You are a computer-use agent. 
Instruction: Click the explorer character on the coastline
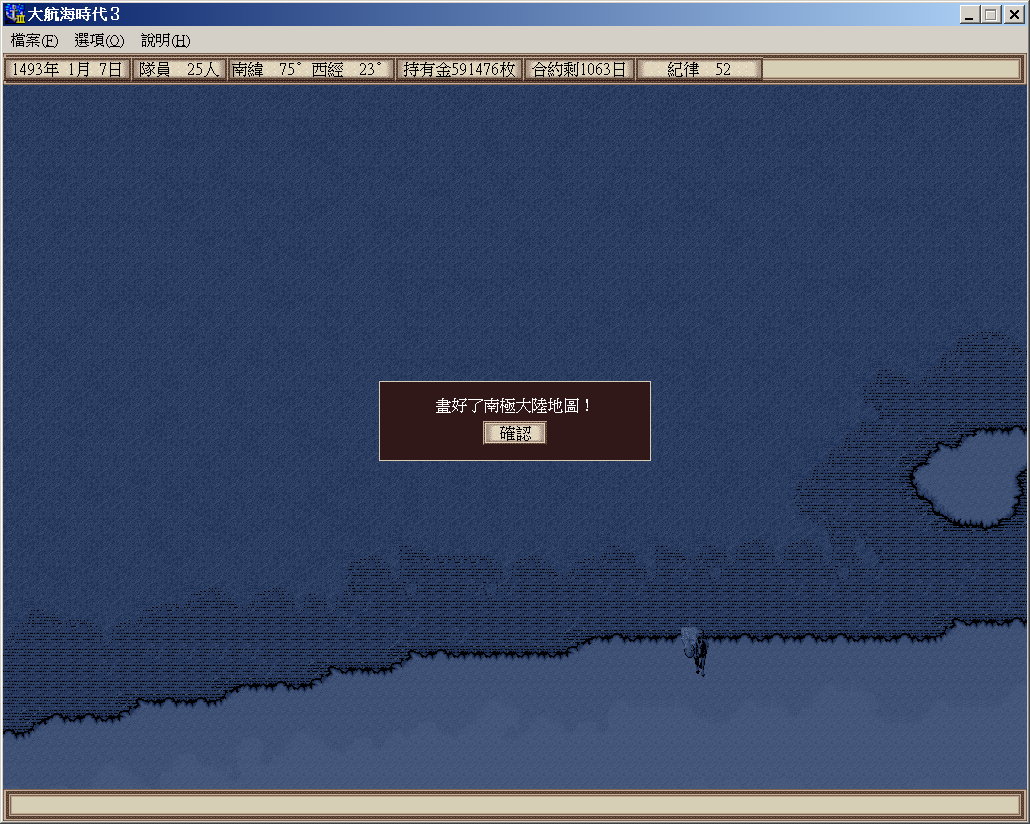(696, 651)
